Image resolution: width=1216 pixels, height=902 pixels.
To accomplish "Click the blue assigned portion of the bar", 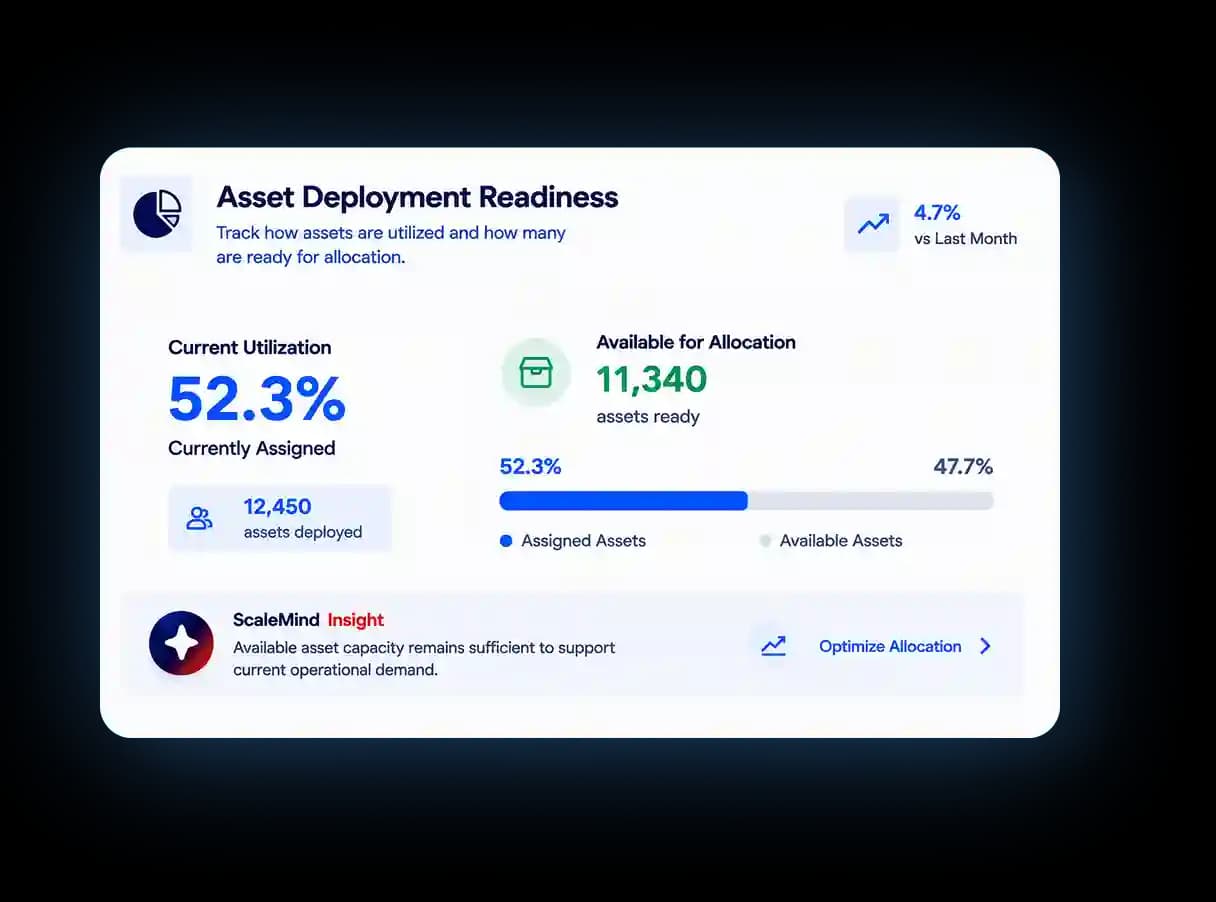I will (623, 501).
